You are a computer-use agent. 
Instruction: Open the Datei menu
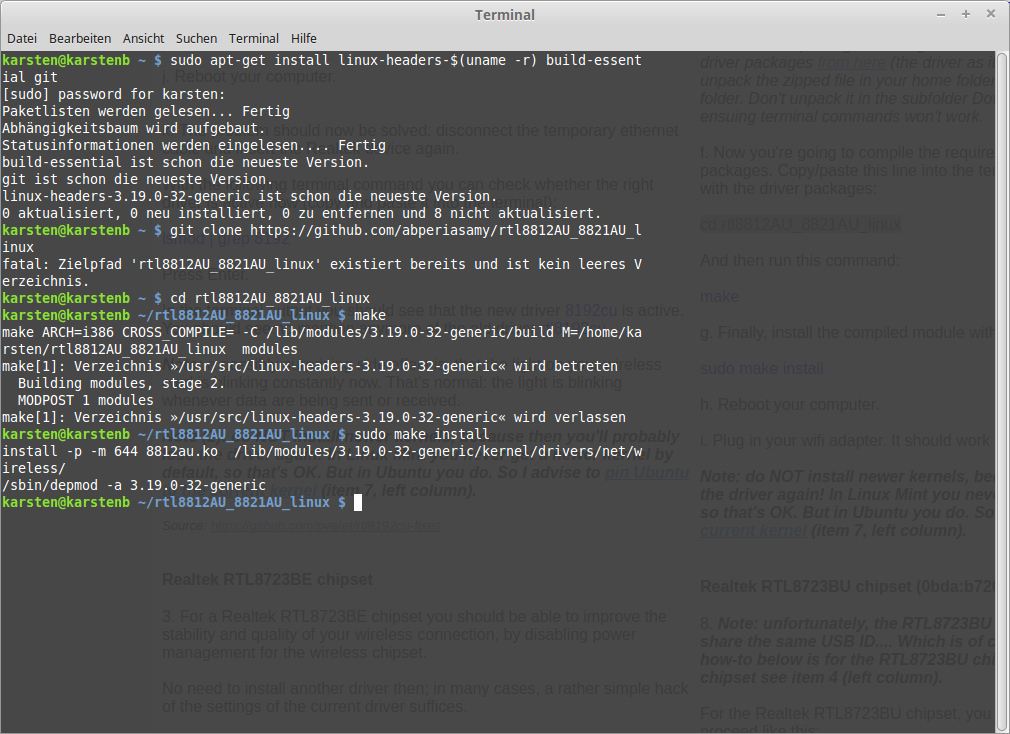click(21, 38)
